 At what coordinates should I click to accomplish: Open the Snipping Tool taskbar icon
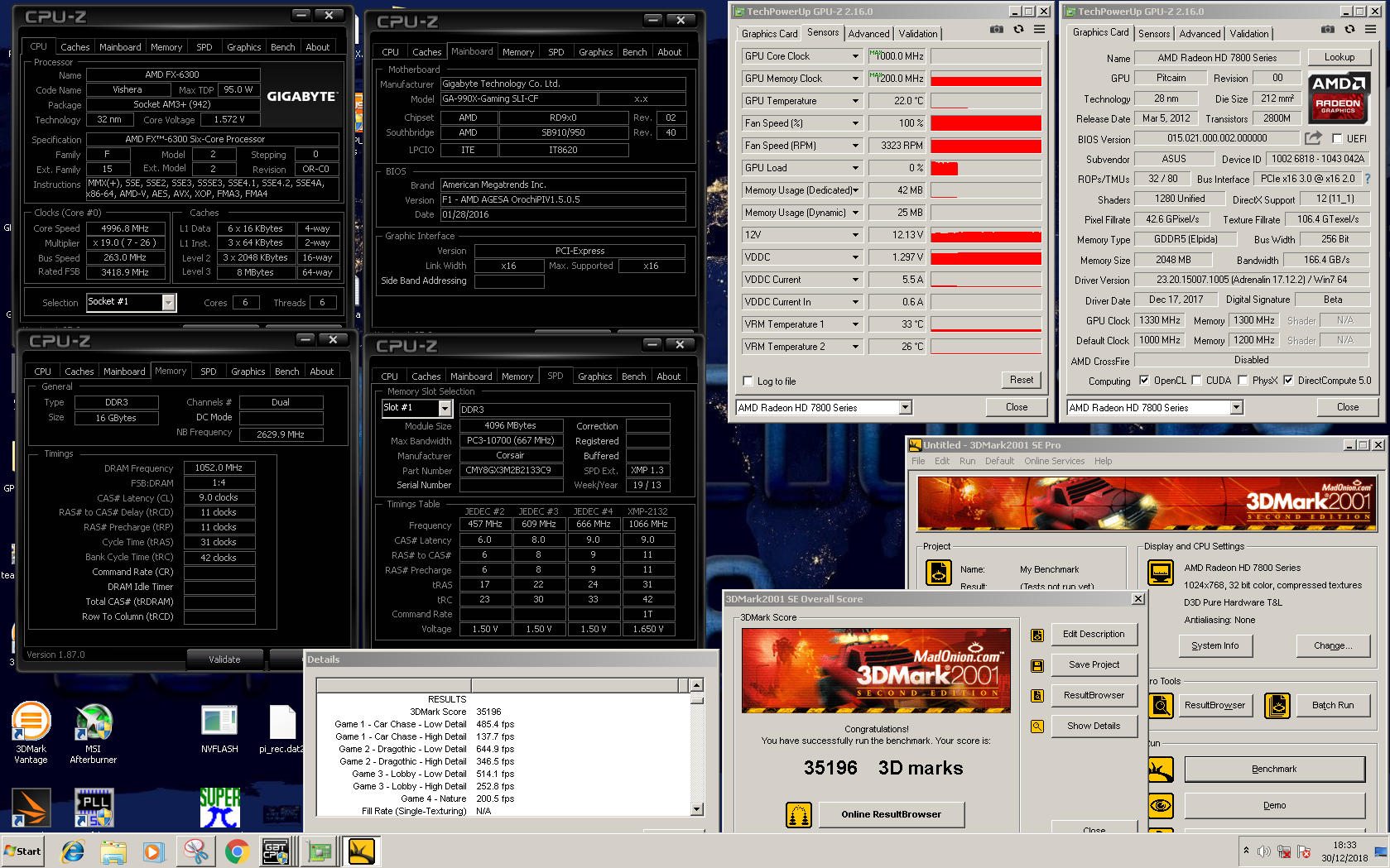[x=196, y=851]
